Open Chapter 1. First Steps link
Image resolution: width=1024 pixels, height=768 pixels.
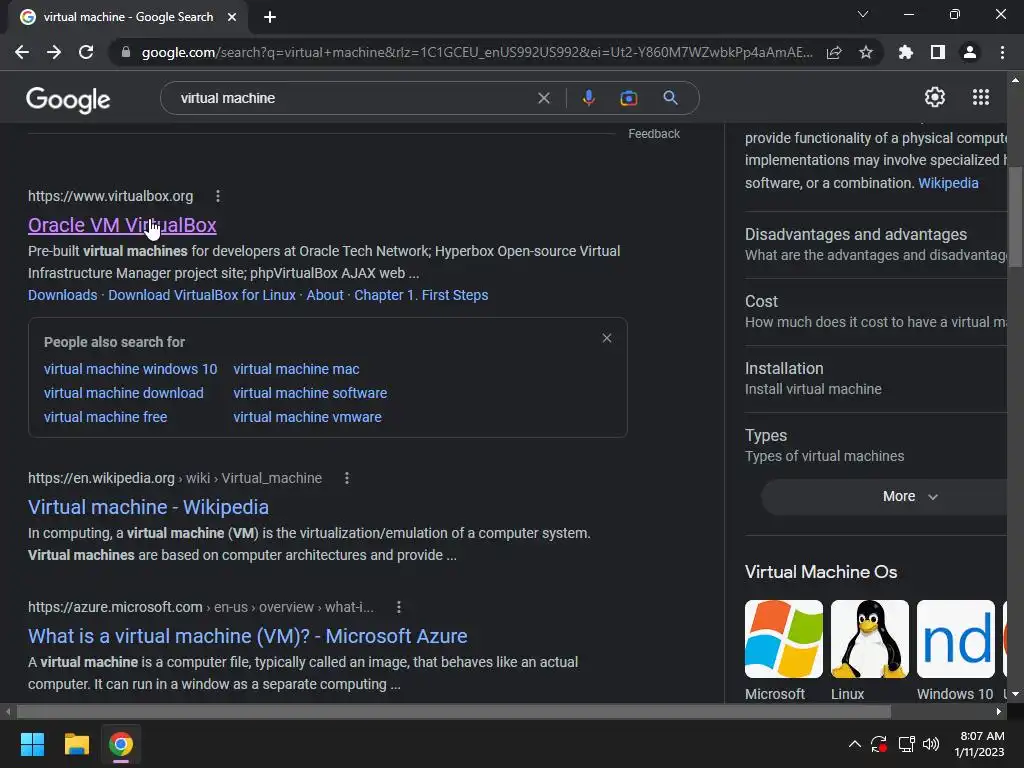(x=421, y=295)
